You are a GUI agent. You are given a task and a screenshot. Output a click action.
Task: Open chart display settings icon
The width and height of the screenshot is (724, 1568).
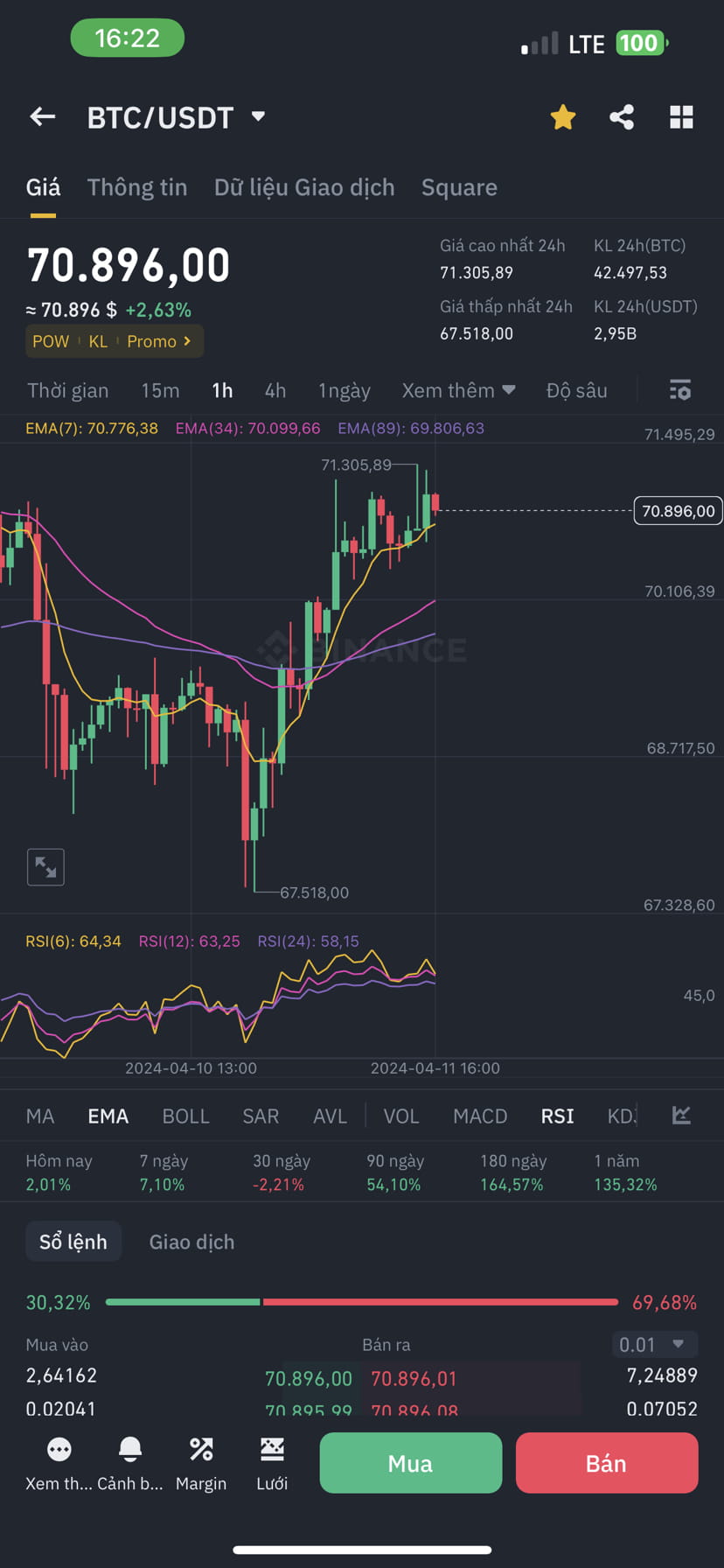tap(680, 390)
